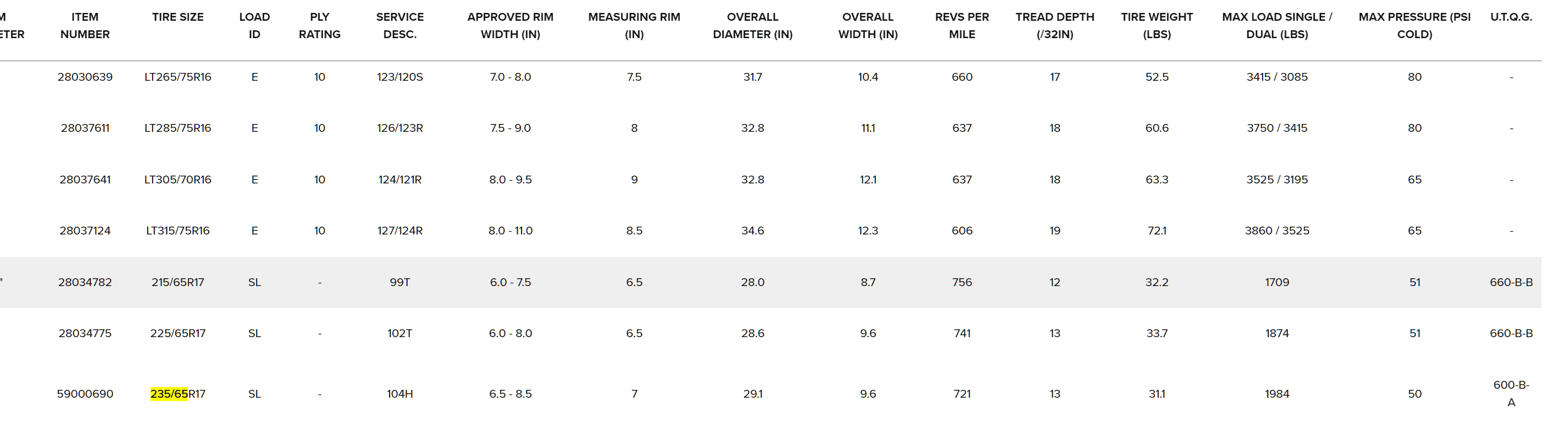The image size is (1568, 428).
Task: Click the PLY RATING column header
Action: tap(319, 26)
